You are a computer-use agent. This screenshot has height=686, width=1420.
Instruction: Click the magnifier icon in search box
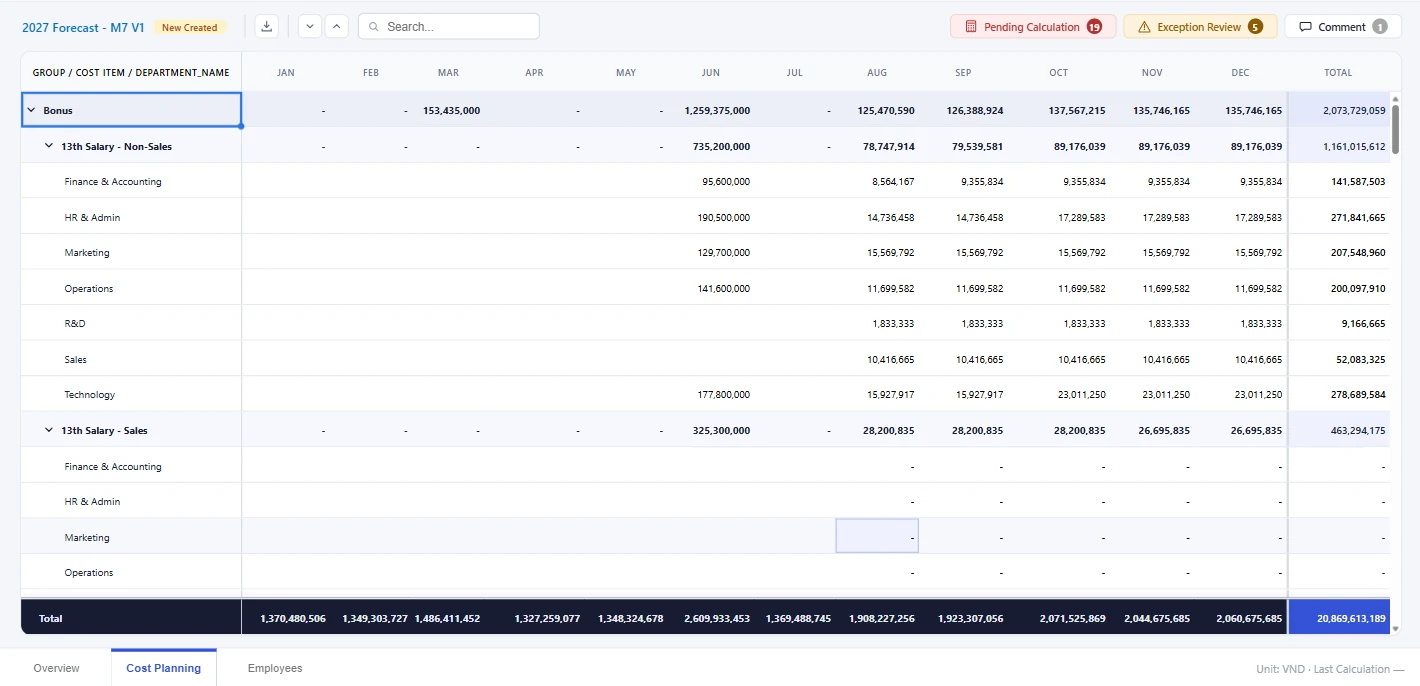click(374, 27)
